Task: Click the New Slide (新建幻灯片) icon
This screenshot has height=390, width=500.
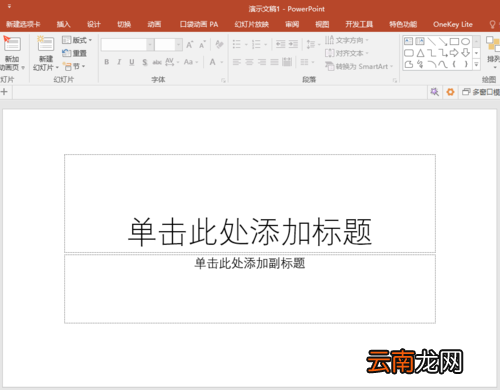Action: tap(46, 44)
